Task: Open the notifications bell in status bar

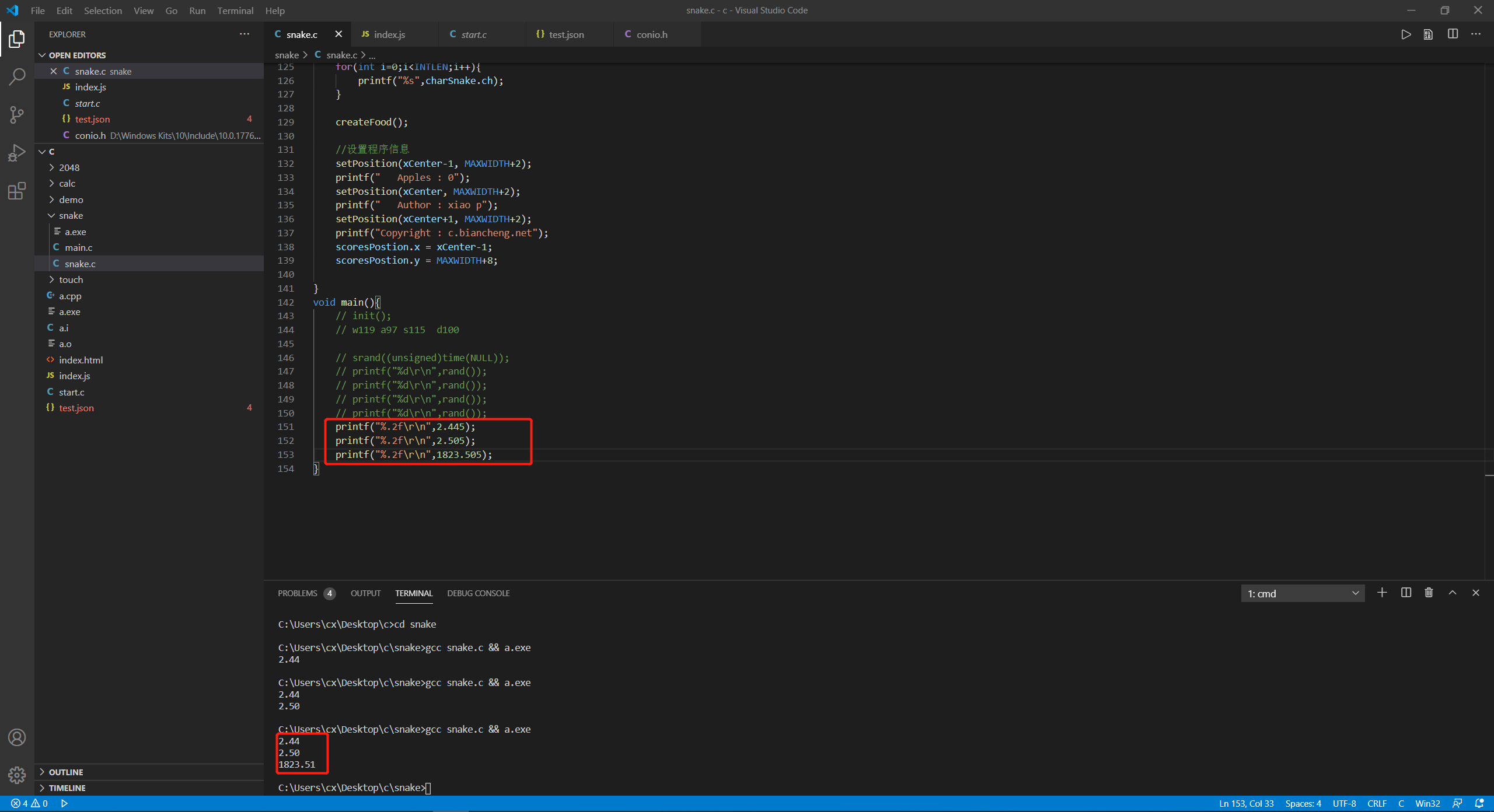Action: pos(1478,803)
